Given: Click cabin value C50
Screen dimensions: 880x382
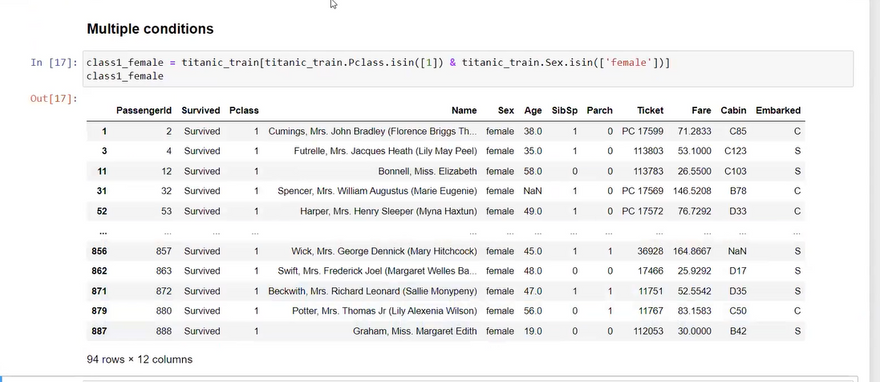Looking at the screenshot, I should (x=738, y=311).
